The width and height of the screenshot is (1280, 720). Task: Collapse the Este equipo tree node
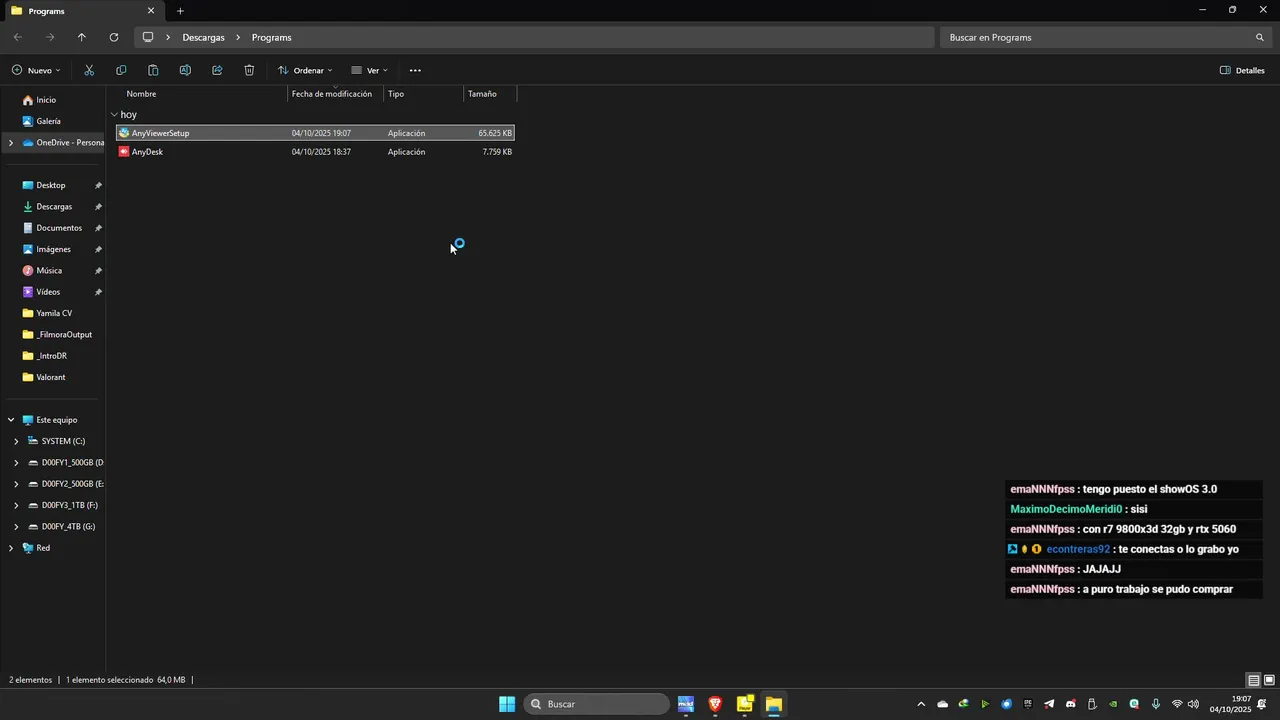tap(11, 420)
